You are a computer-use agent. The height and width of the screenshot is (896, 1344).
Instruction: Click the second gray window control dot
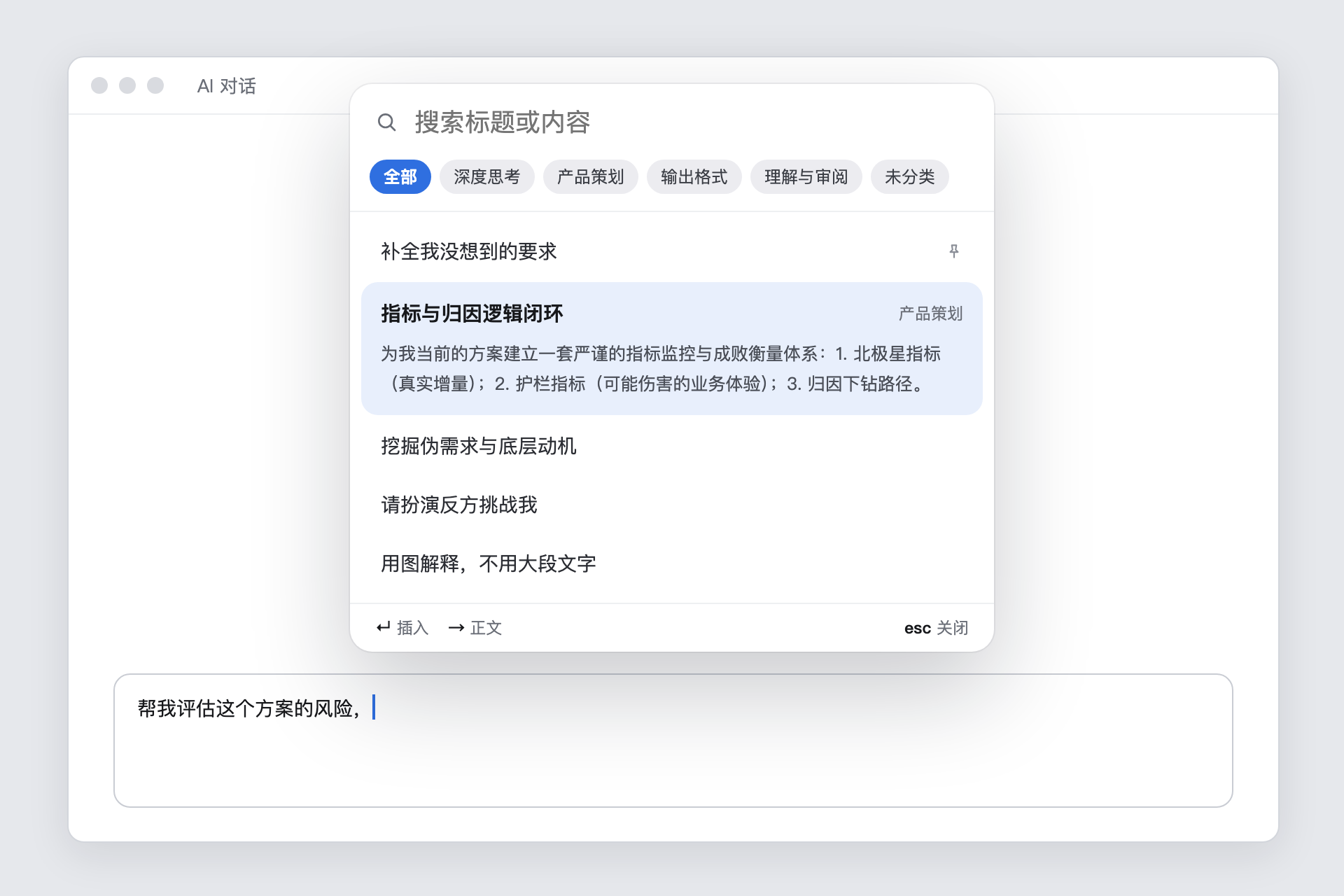(127, 85)
